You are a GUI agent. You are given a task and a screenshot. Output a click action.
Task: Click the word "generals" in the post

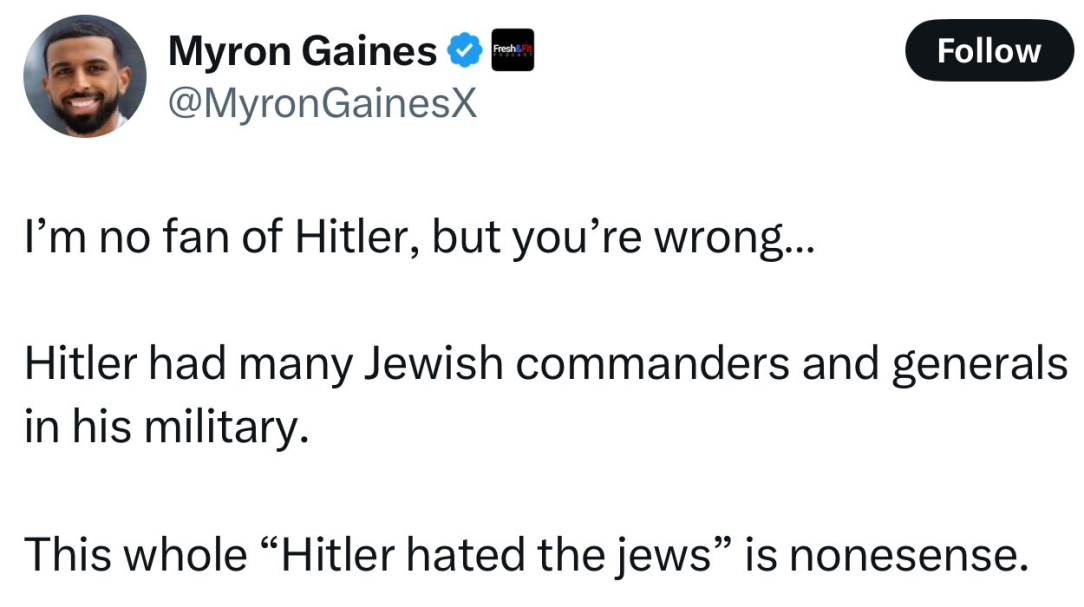click(x=980, y=366)
